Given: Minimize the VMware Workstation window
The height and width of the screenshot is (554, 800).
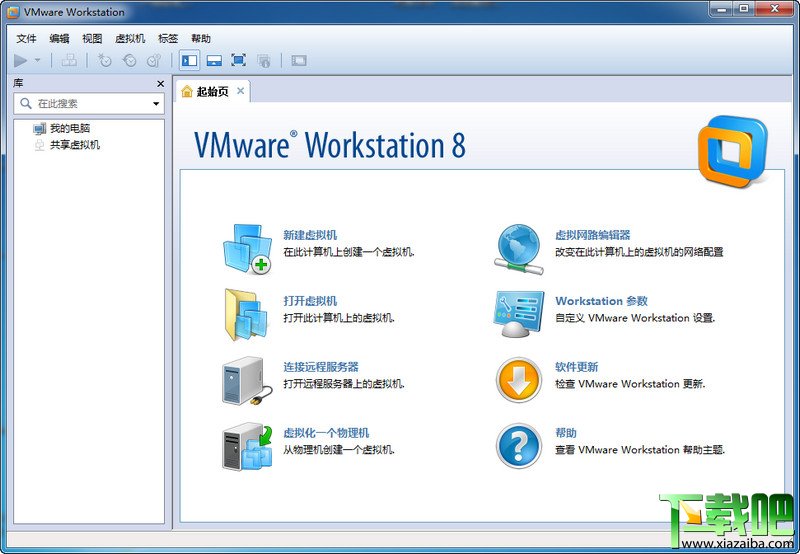Looking at the screenshot, I should coord(721,9).
